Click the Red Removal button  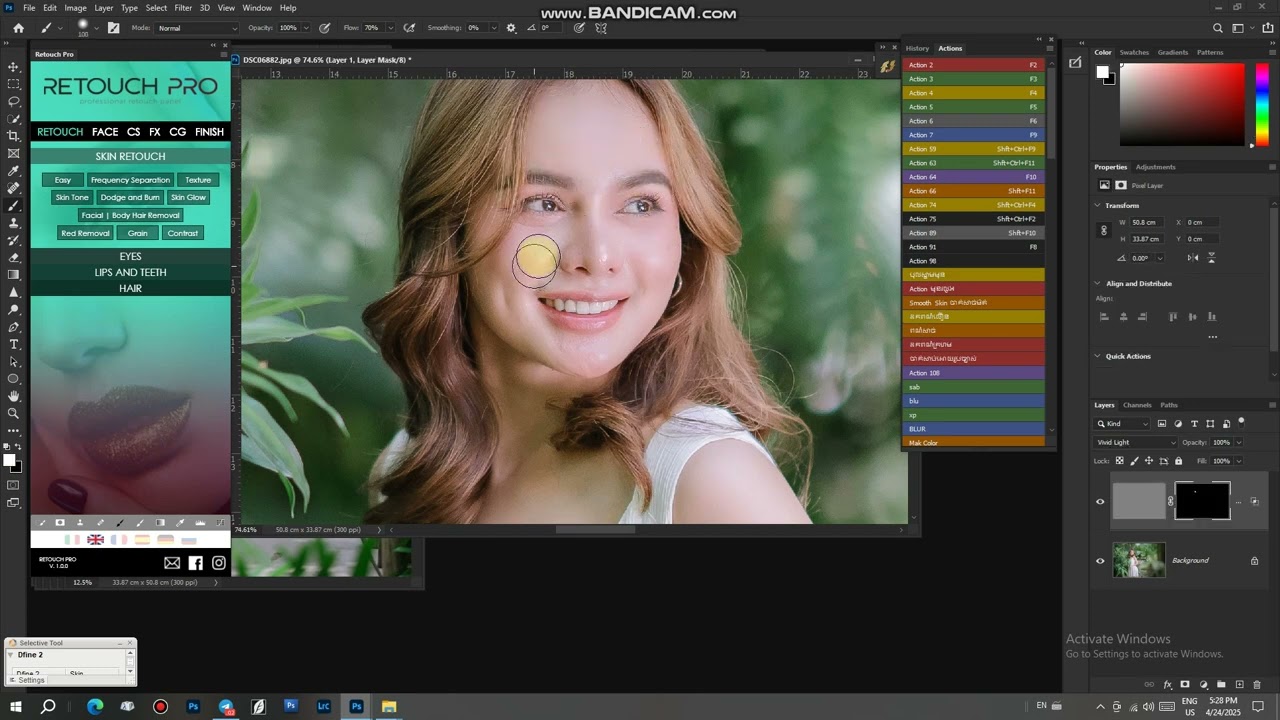pos(85,233)
